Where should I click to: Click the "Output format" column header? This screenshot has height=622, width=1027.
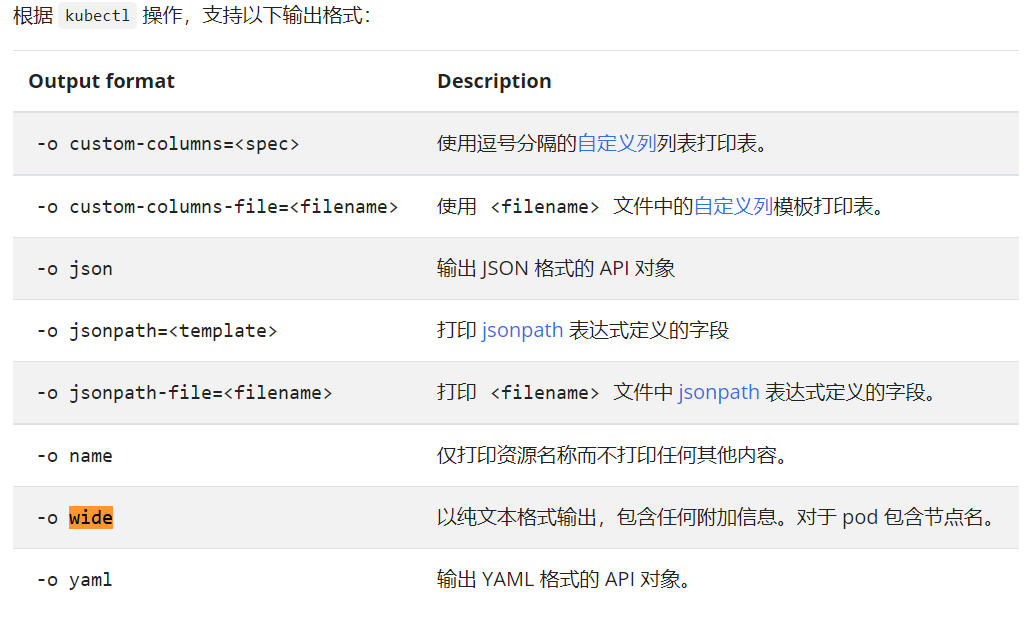(101, 81)
